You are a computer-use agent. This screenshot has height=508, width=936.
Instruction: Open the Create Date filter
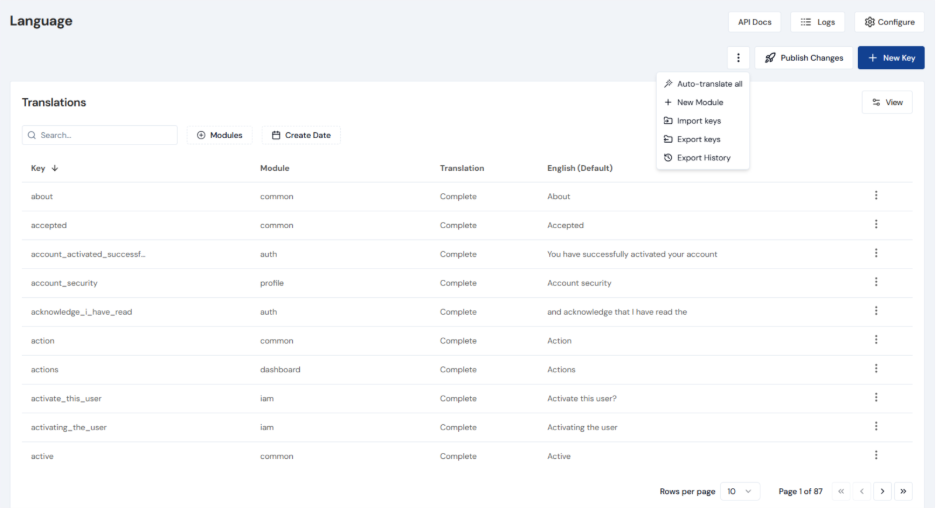301,135
